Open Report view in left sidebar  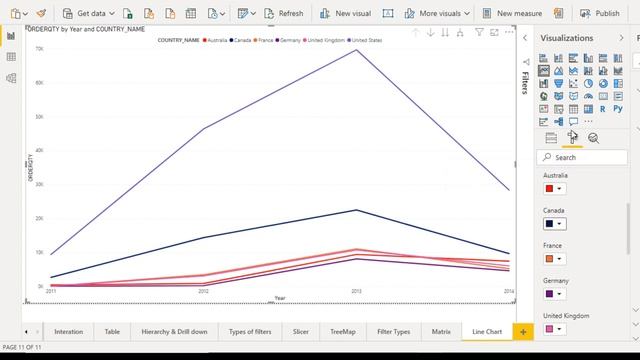(11, 36)
